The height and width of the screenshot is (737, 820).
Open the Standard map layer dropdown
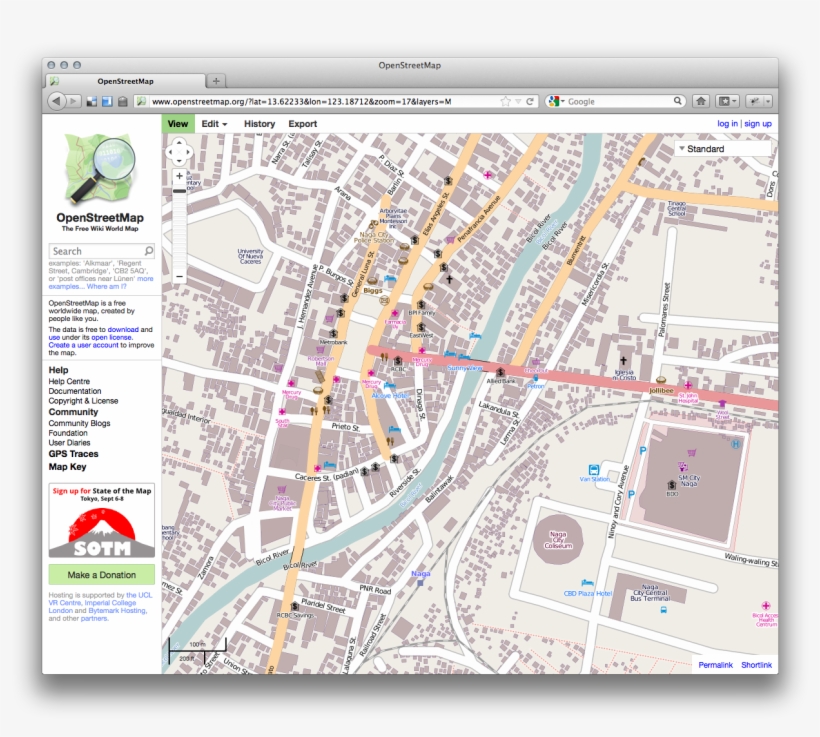point(722,149)
